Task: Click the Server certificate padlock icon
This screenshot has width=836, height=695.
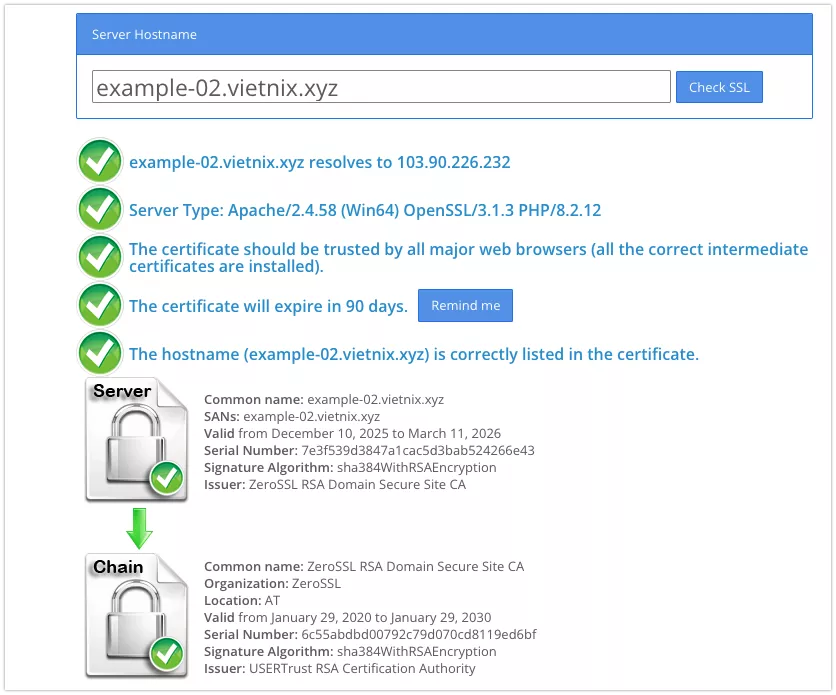Action: 136,440
